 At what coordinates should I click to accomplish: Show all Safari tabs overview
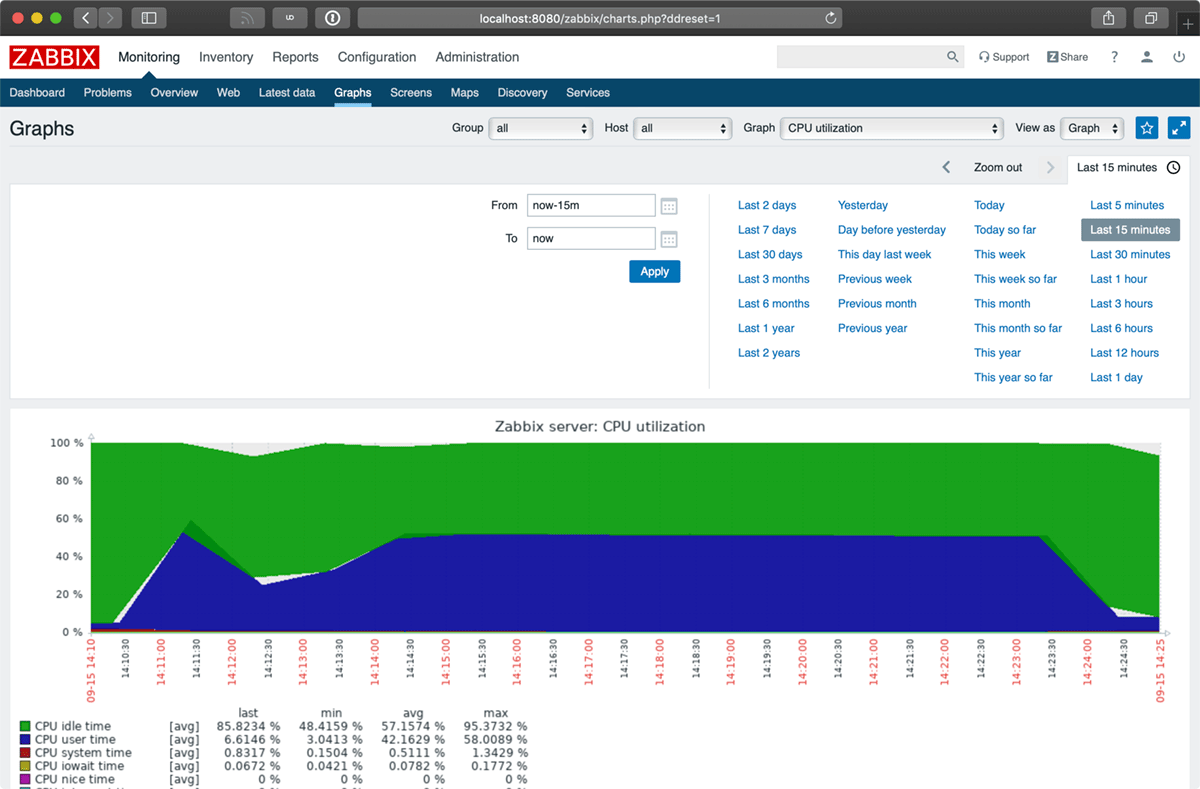coord(1151,18)
